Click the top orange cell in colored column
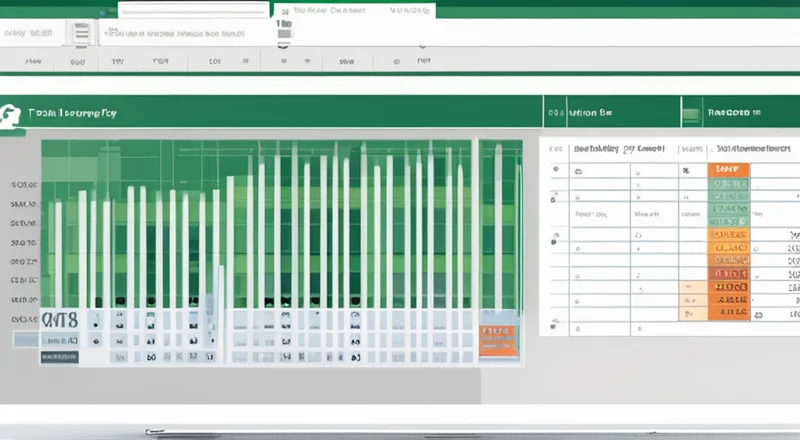Image resolution: width=800 pixels, height=440 pixels. pos(728,170)
